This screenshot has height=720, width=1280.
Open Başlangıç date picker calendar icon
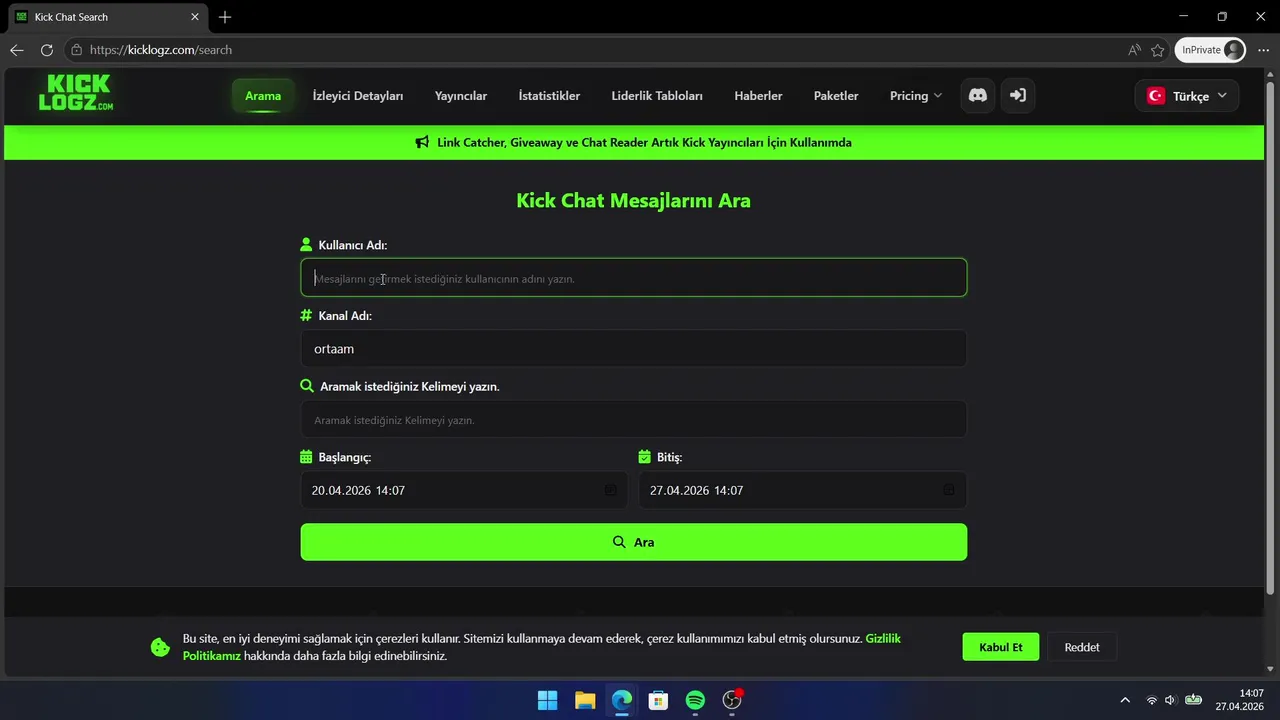pos(610,490)
